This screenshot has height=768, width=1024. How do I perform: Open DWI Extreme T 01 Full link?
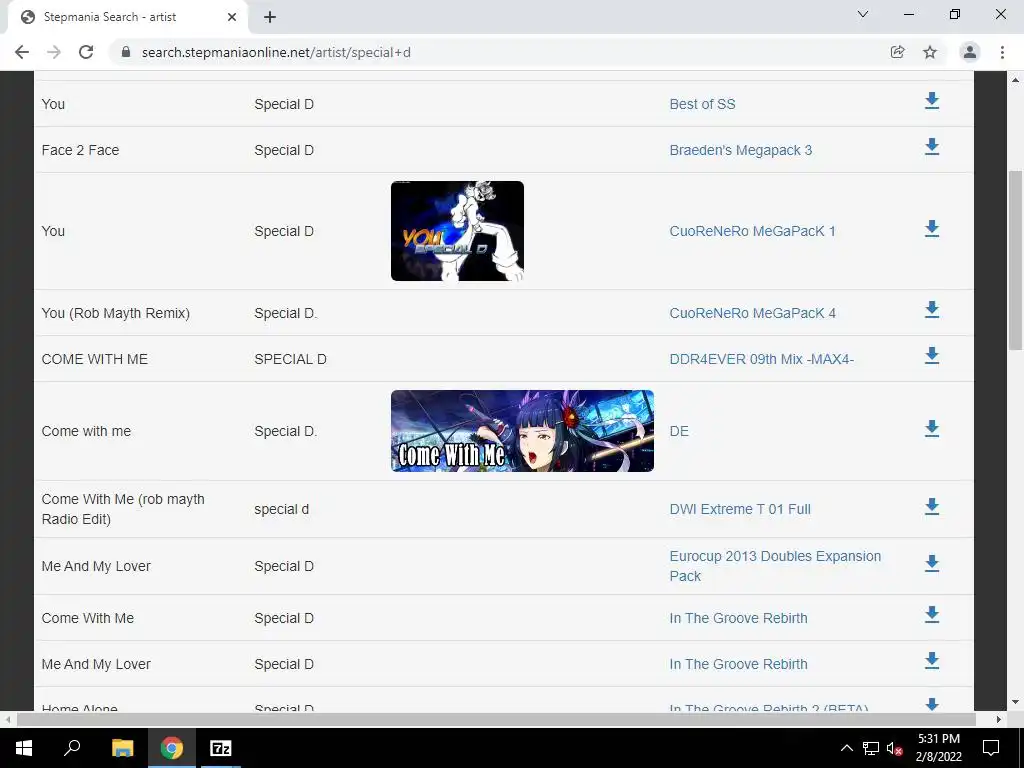[740, 509]
